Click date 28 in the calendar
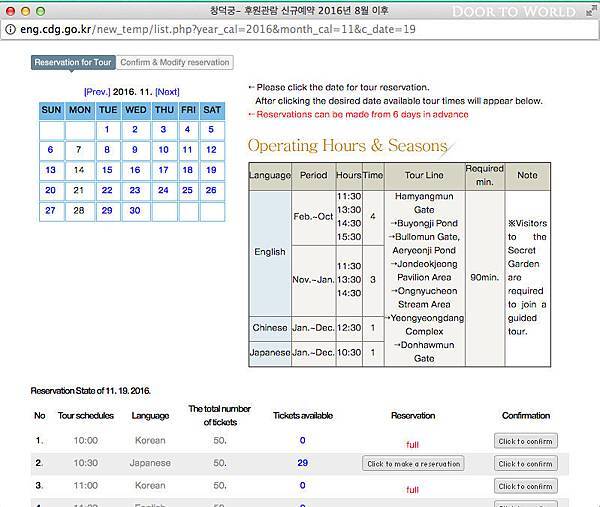This screenshot has width=600, height=507. (79, 210)
